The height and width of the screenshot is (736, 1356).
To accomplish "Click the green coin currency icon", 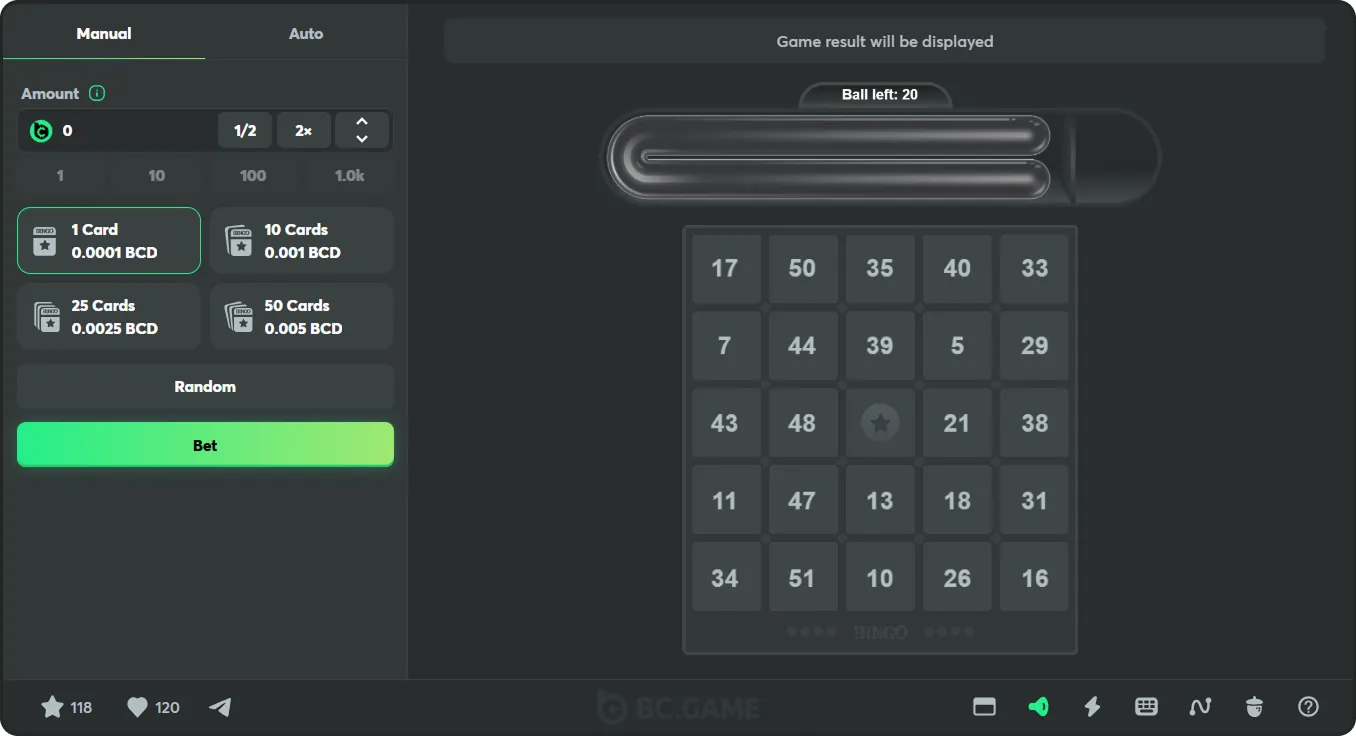I will (41, 131).
